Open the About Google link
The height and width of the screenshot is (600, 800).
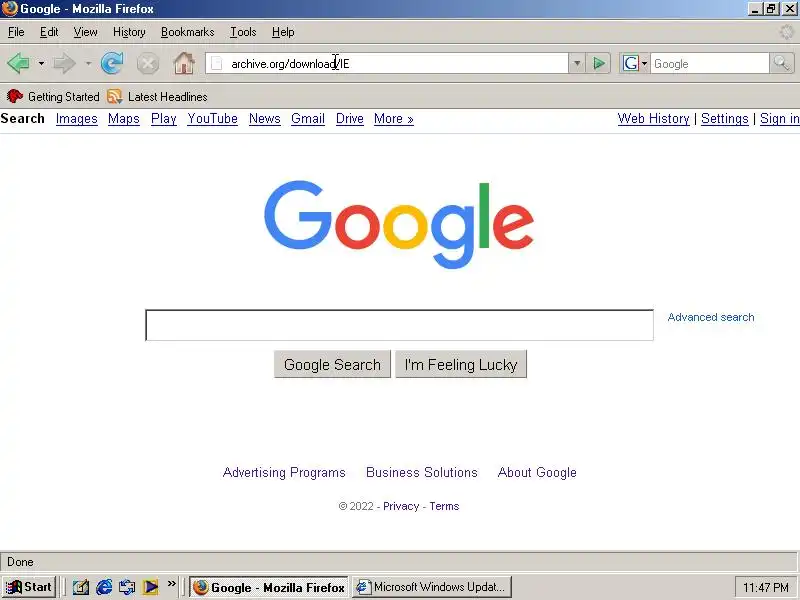(537, 472)
